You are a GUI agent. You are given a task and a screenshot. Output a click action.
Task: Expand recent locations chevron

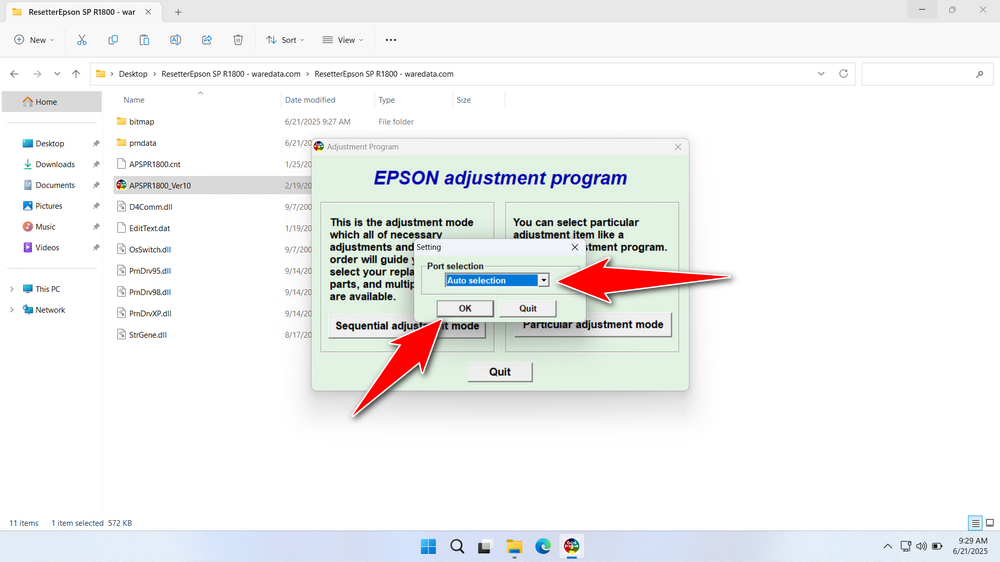(x=57, y=74)
